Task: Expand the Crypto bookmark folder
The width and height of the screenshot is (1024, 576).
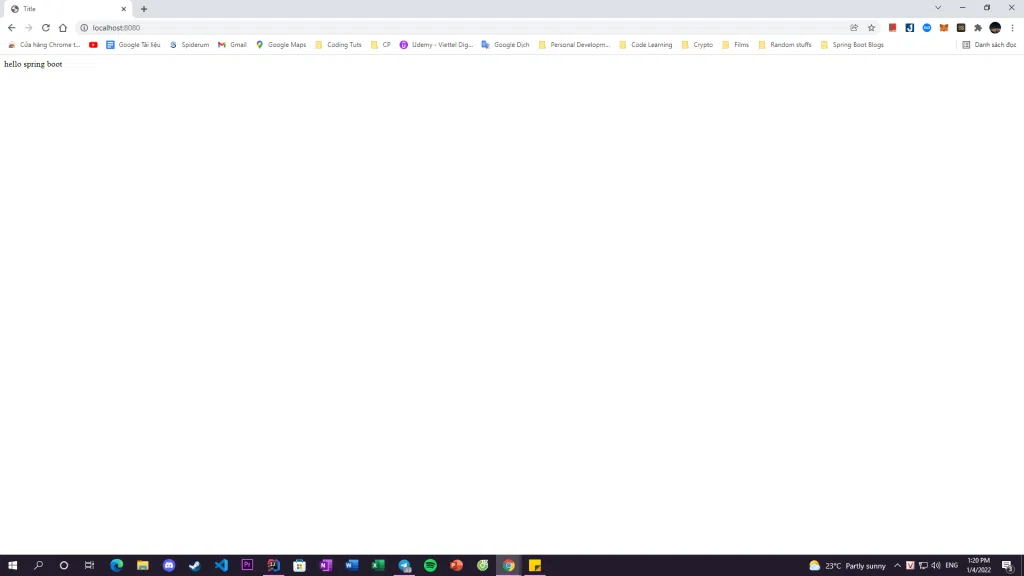Action: coord(697,44)
